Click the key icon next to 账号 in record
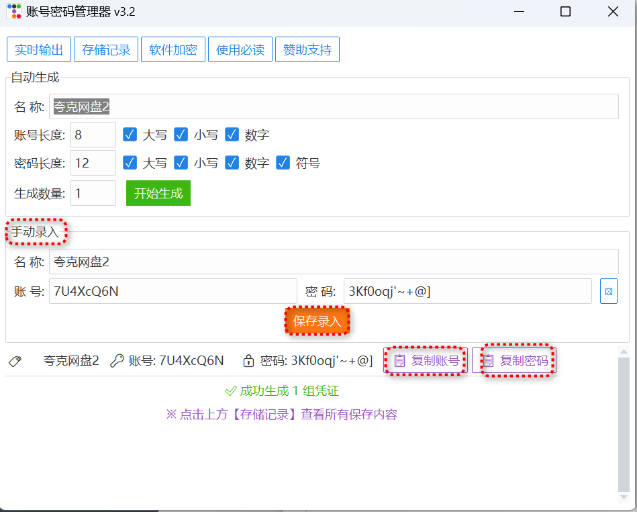This screenshot has height=512, width=637. (117, 360)
